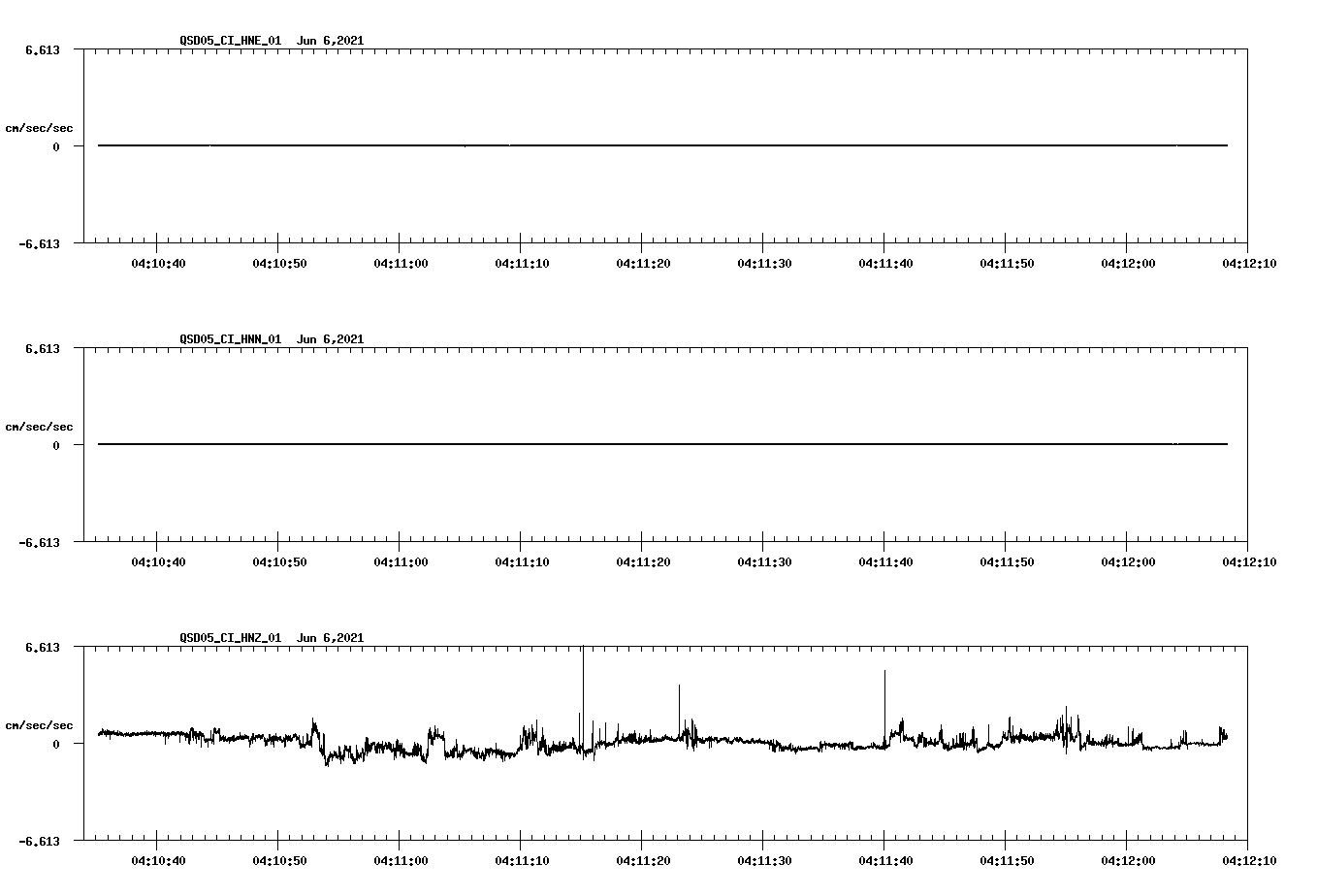
Task: Click the 04:11:20 time label on HNN plot
Action: [643, 561]
